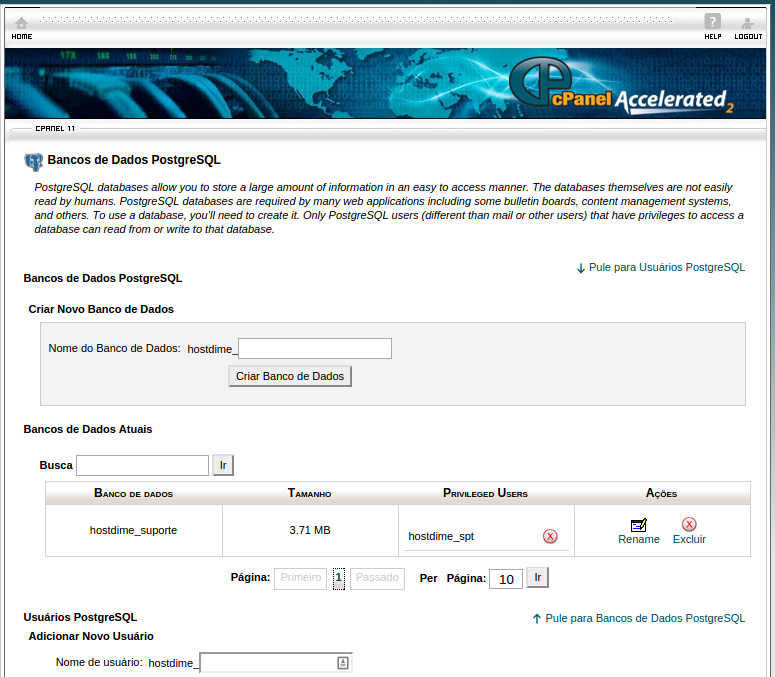The height and width of the screenshot is (677, 775).
Task: Click the Usuários PostgreSQL section heading
Action: 81,617
